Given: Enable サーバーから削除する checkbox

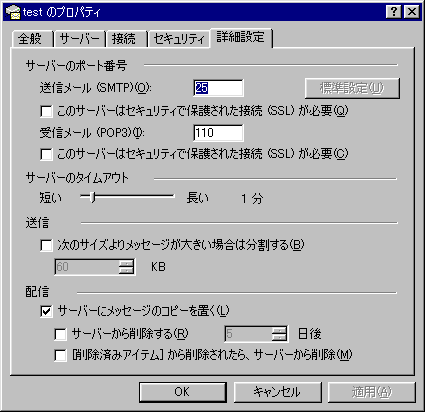Looking at the screenshot, I should [x=60, y=334].
